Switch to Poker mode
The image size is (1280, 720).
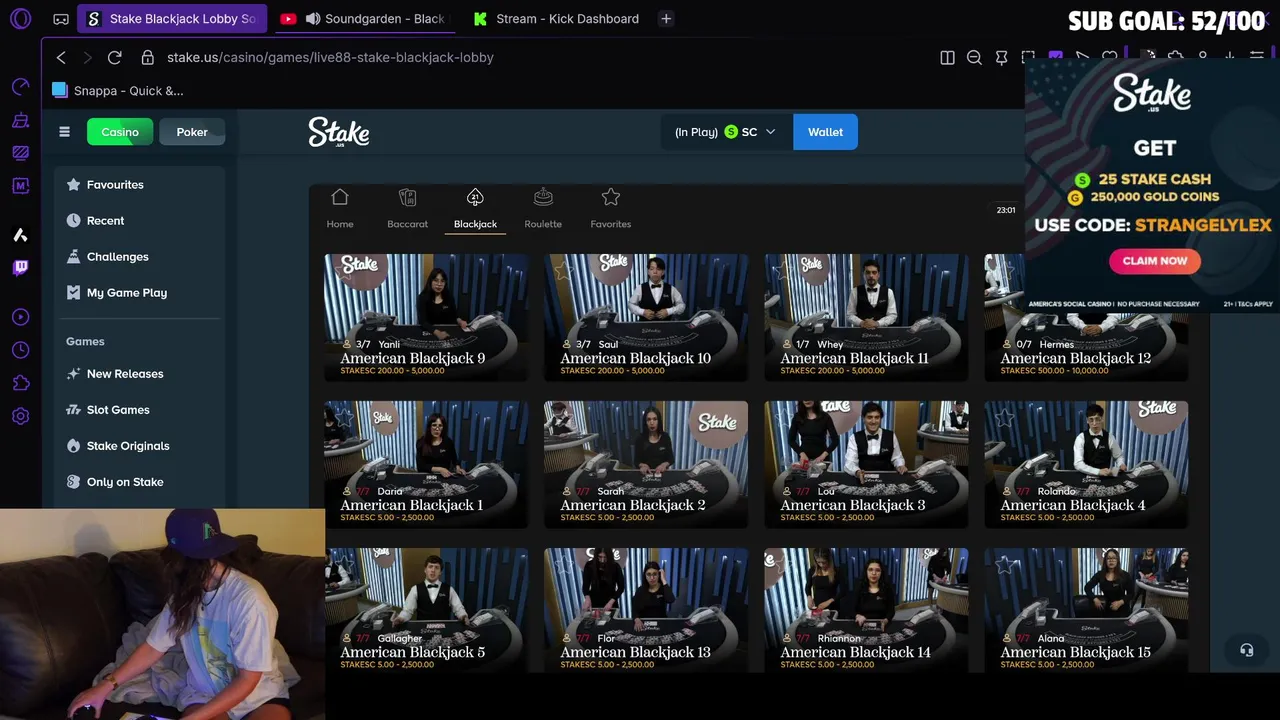(192, 132)
